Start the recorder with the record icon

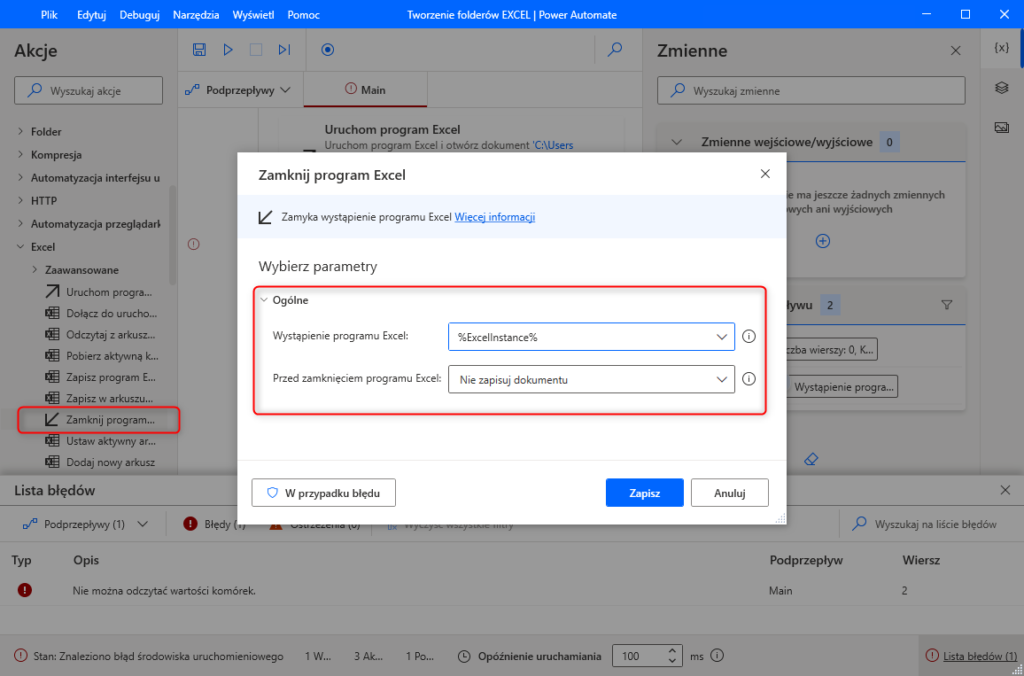click(328, 50)
